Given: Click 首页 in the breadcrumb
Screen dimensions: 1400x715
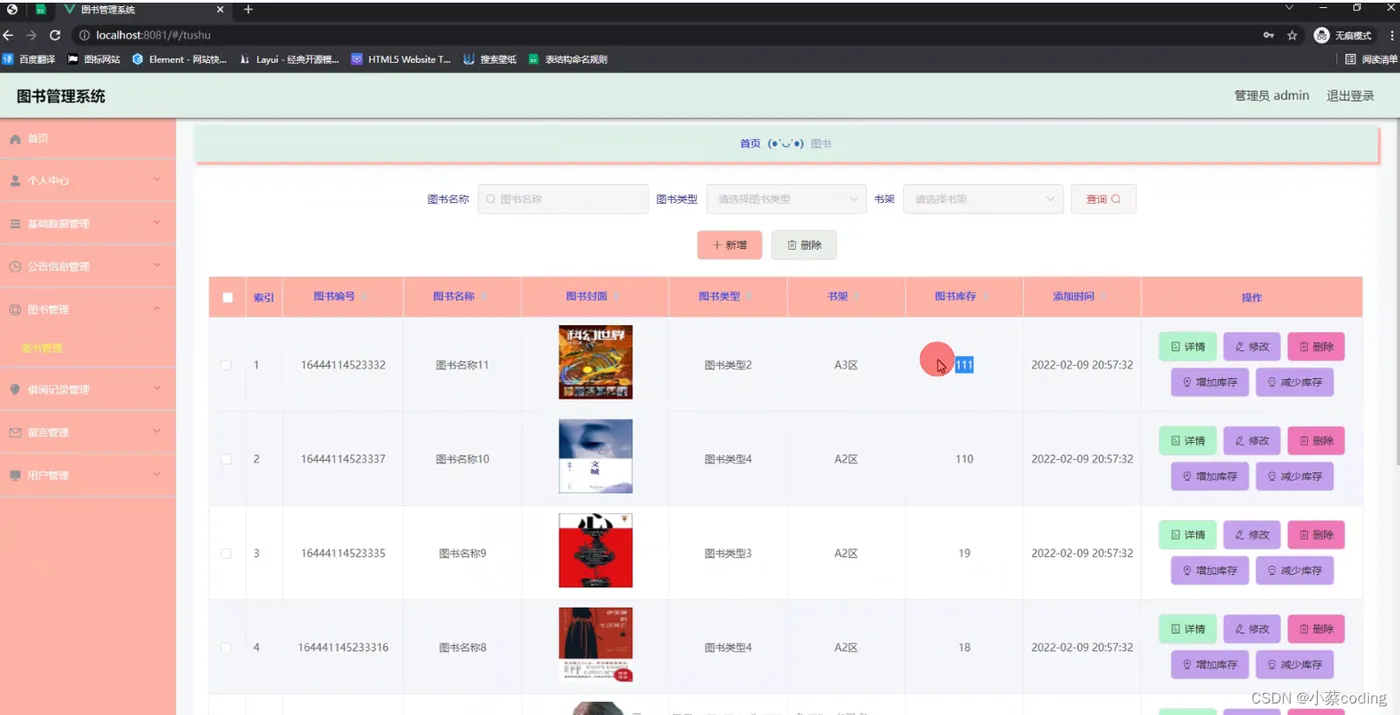Looking at the screenshot, I should point(750,144).
